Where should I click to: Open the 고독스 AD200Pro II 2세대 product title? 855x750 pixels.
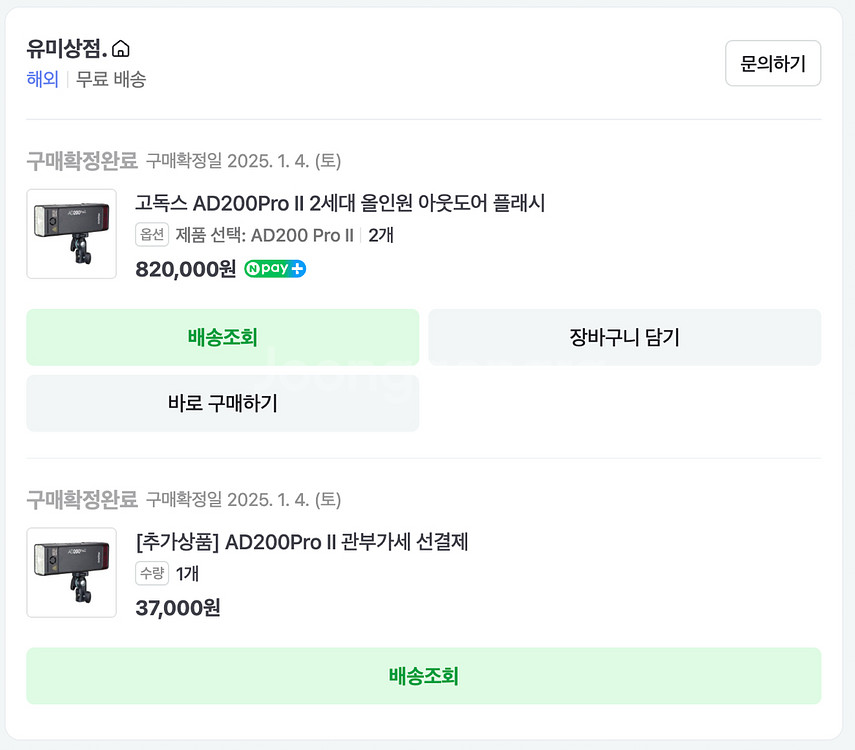click(x=340, y=204)
